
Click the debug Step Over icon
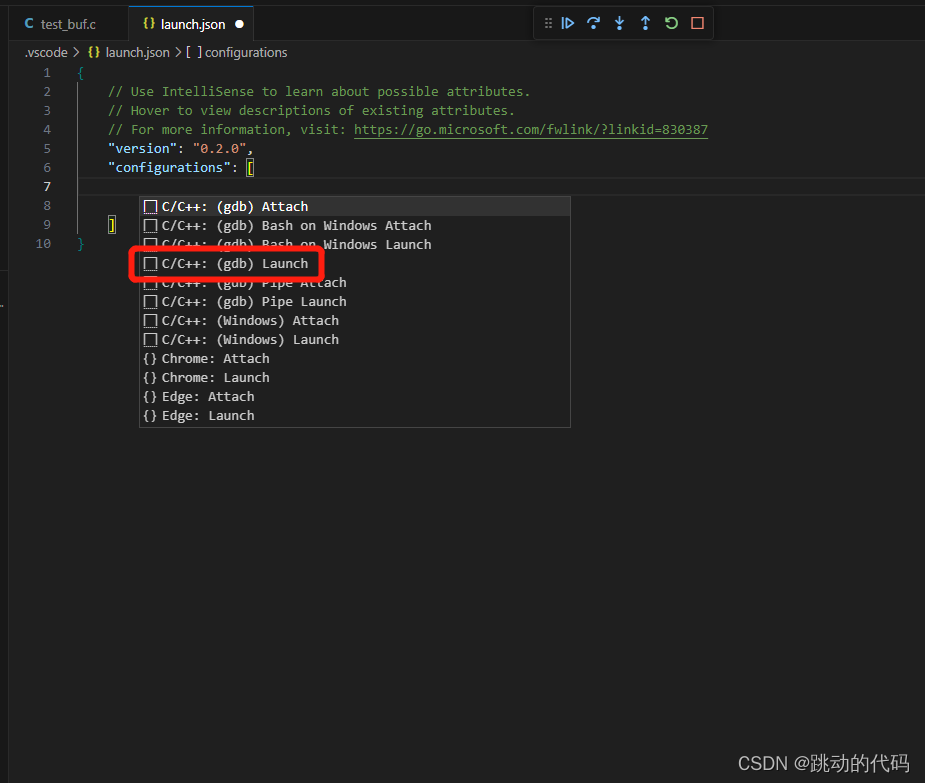click(x=593, y=23)
